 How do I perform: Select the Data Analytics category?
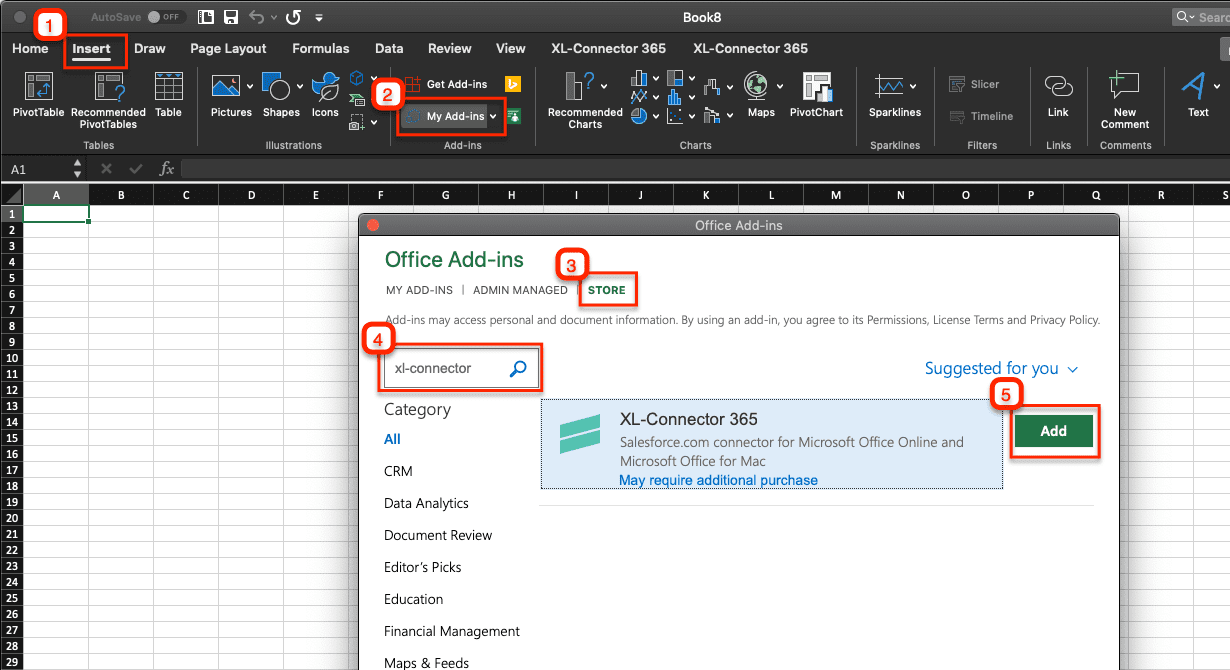(426, 503)
